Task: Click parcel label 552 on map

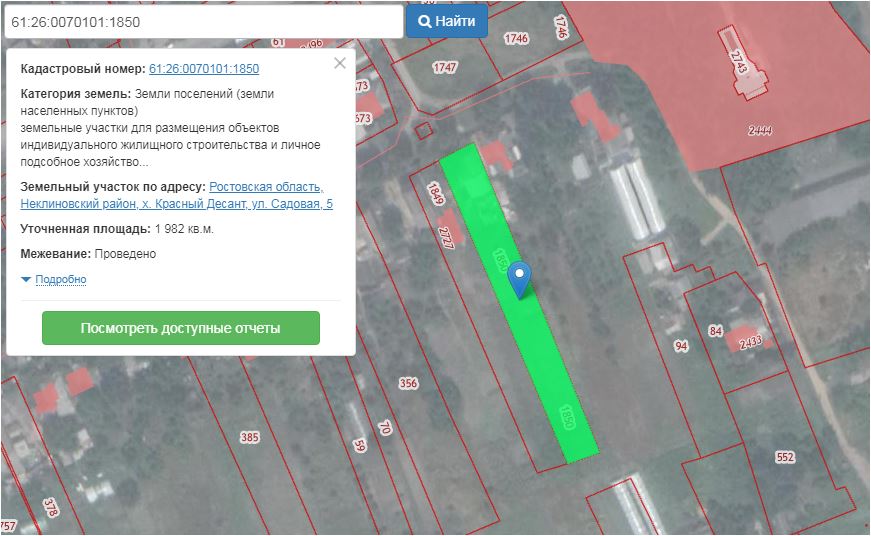Action: click(785, 457)
